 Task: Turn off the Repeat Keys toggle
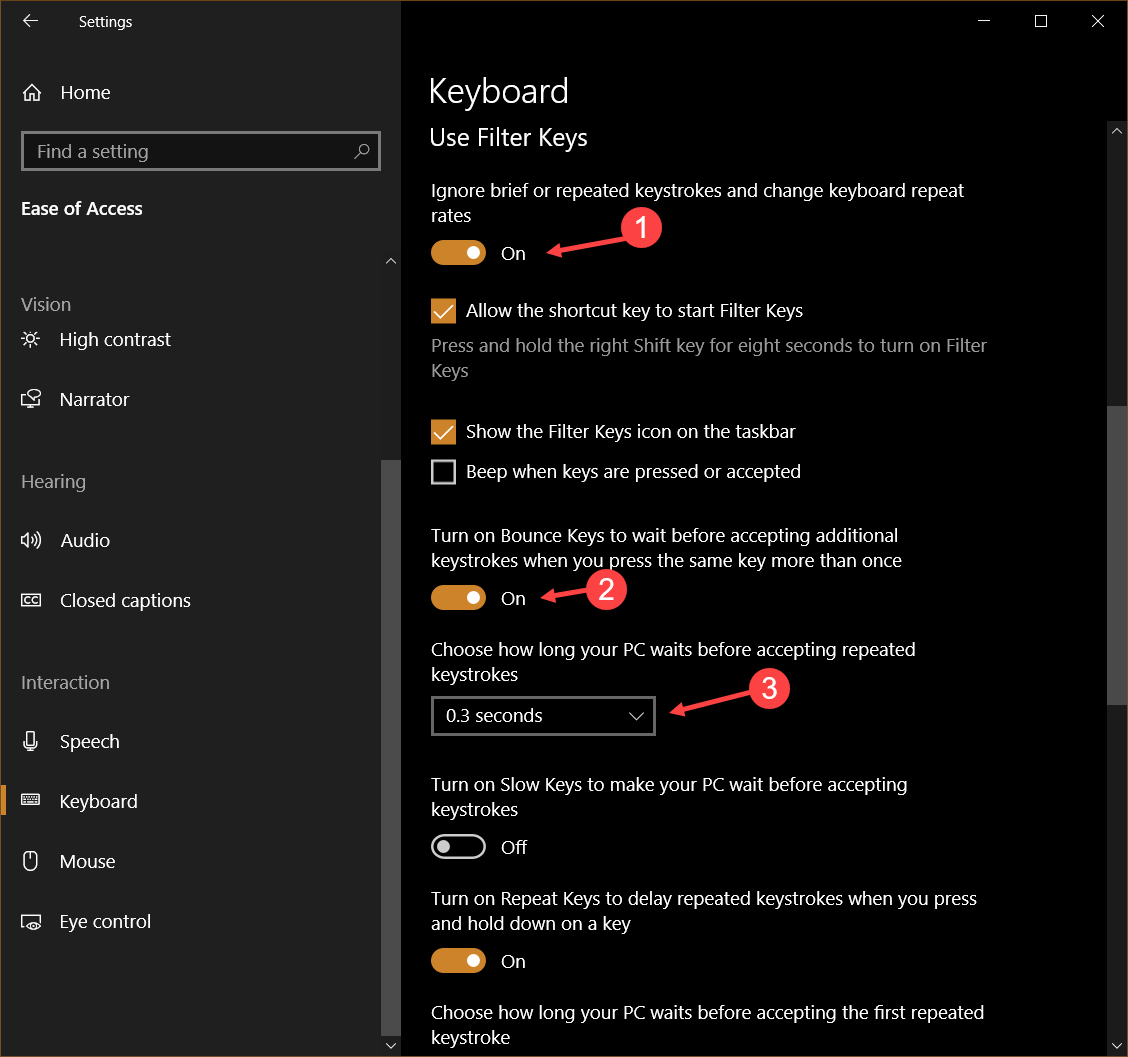pos(458,961)
